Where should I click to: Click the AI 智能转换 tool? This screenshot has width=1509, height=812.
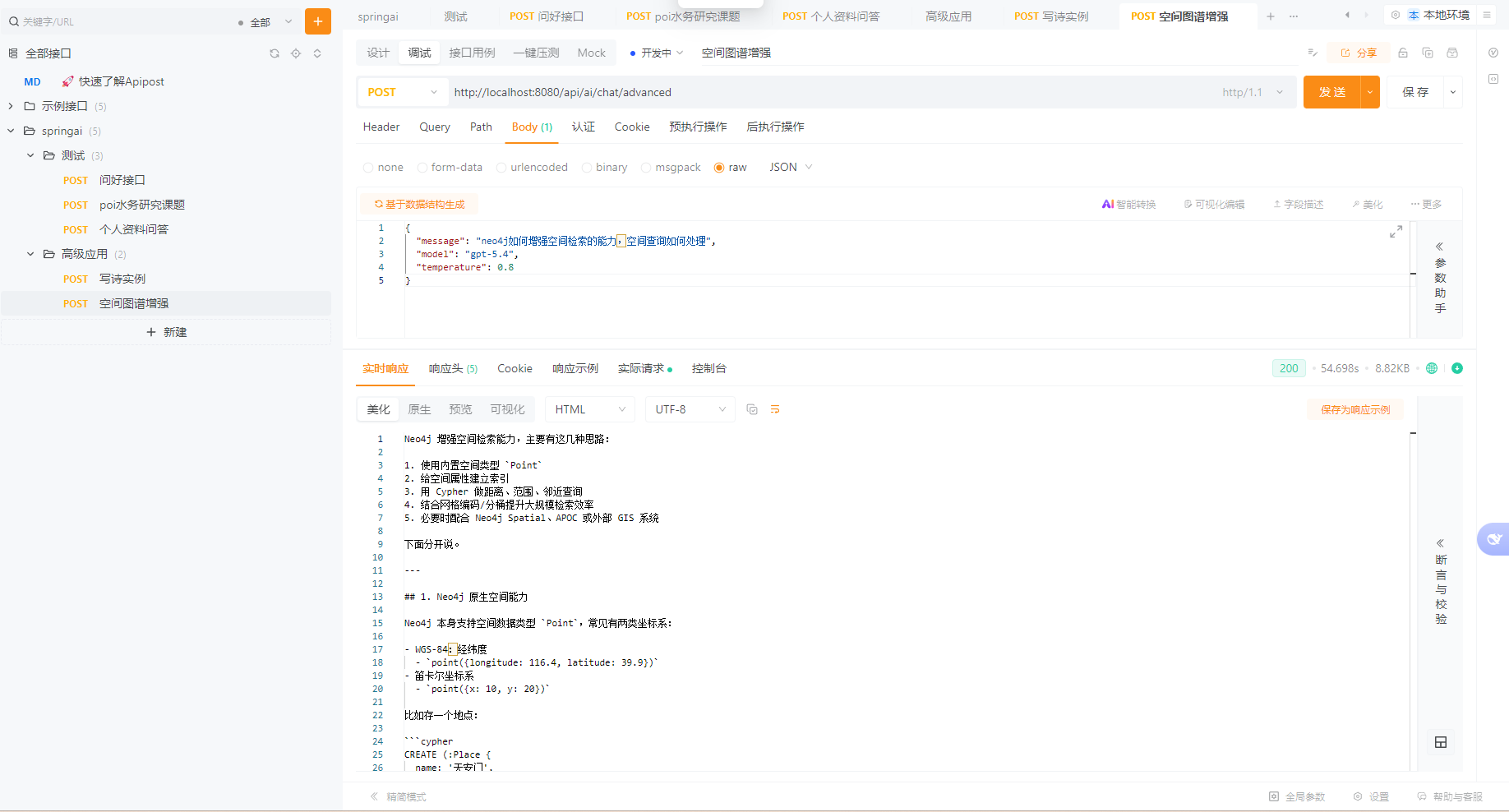click(1128, 205)
